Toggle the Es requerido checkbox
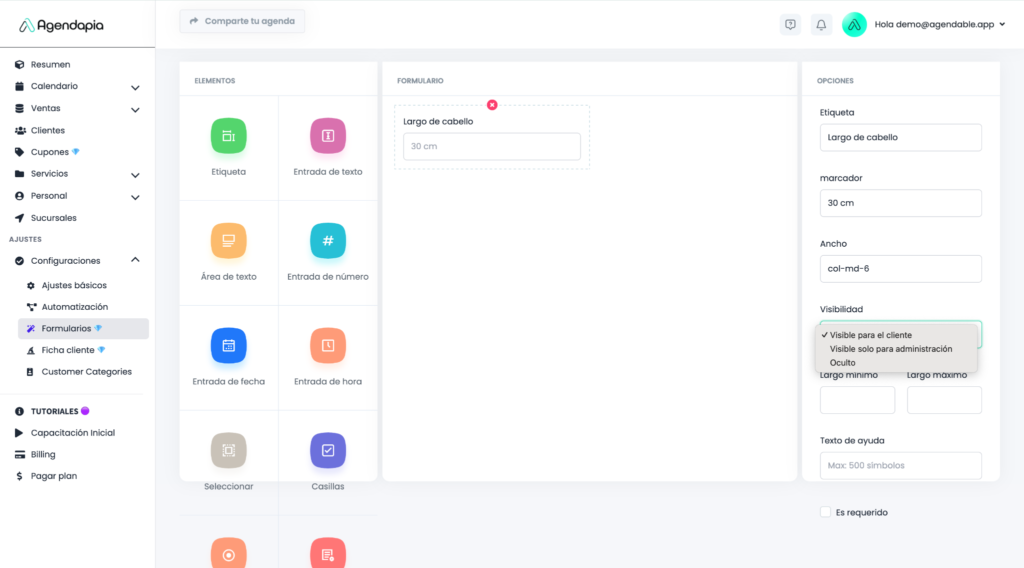The height and width of the screenshot is (568, 1024). pos(825,512)
